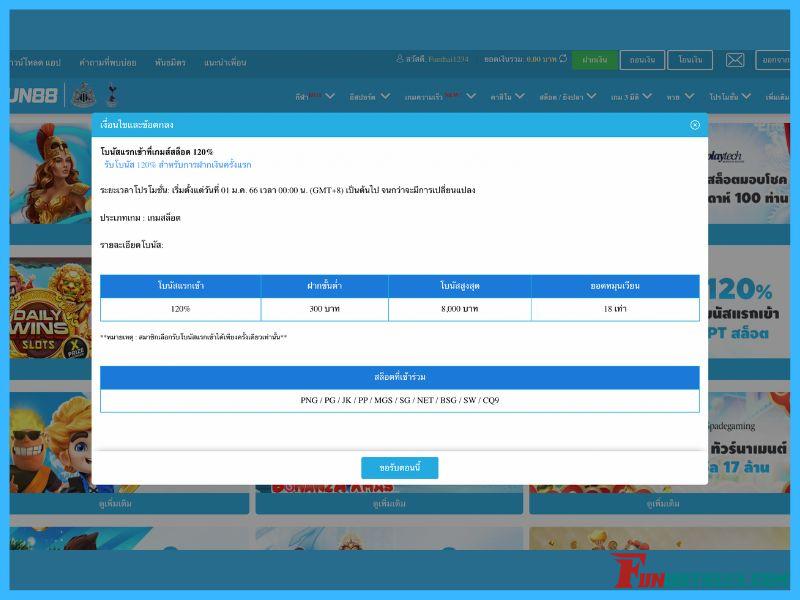Expand the สล็อต / ยิงปลา dropdown

pyautogui.click(x=567, y=96)
